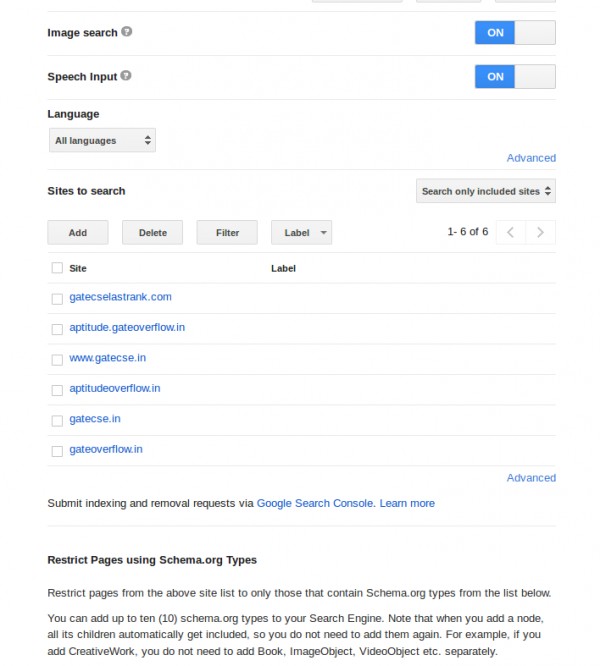Viewport: 600px width, 666px height.
Task: Click Advanced link under Language section
Action: point(531,158)
